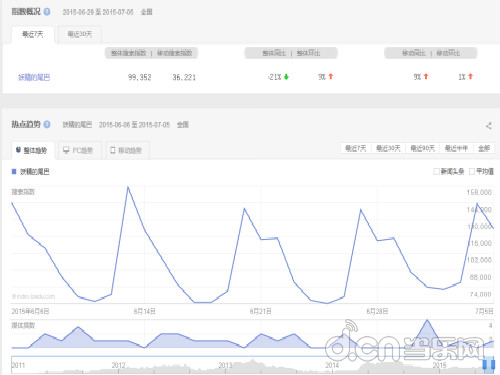Select the 最近90天 range button
Screen dimensions: 500x375
[422, 148]
